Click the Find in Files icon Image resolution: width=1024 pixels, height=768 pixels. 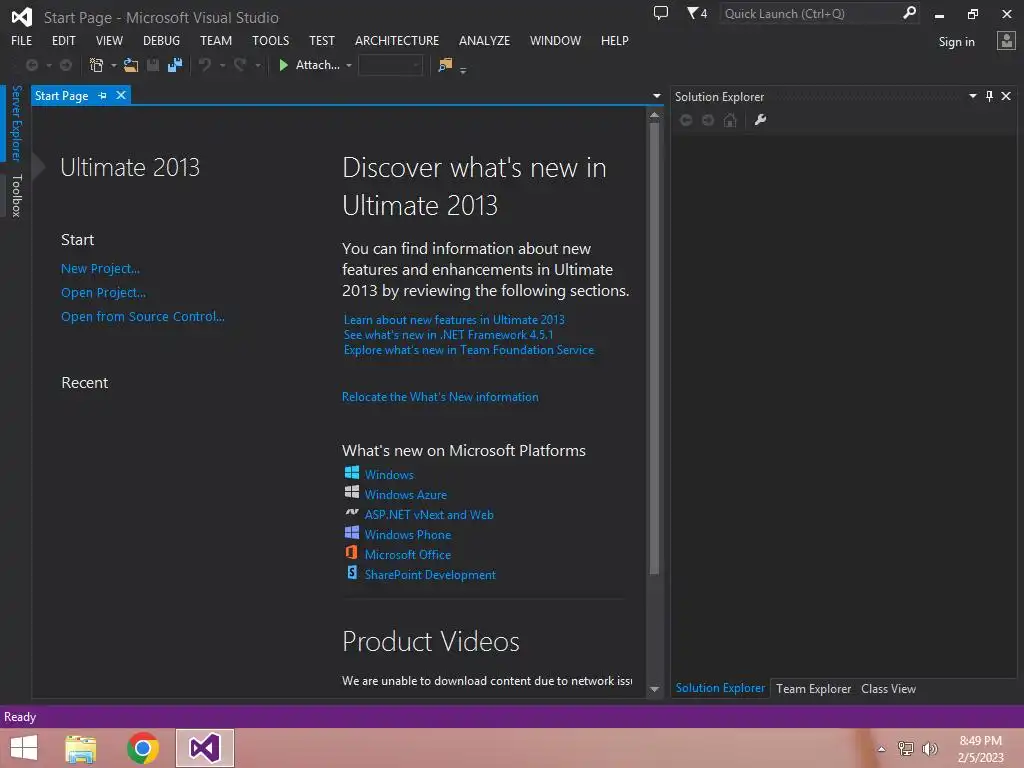(x=445, y=65)
